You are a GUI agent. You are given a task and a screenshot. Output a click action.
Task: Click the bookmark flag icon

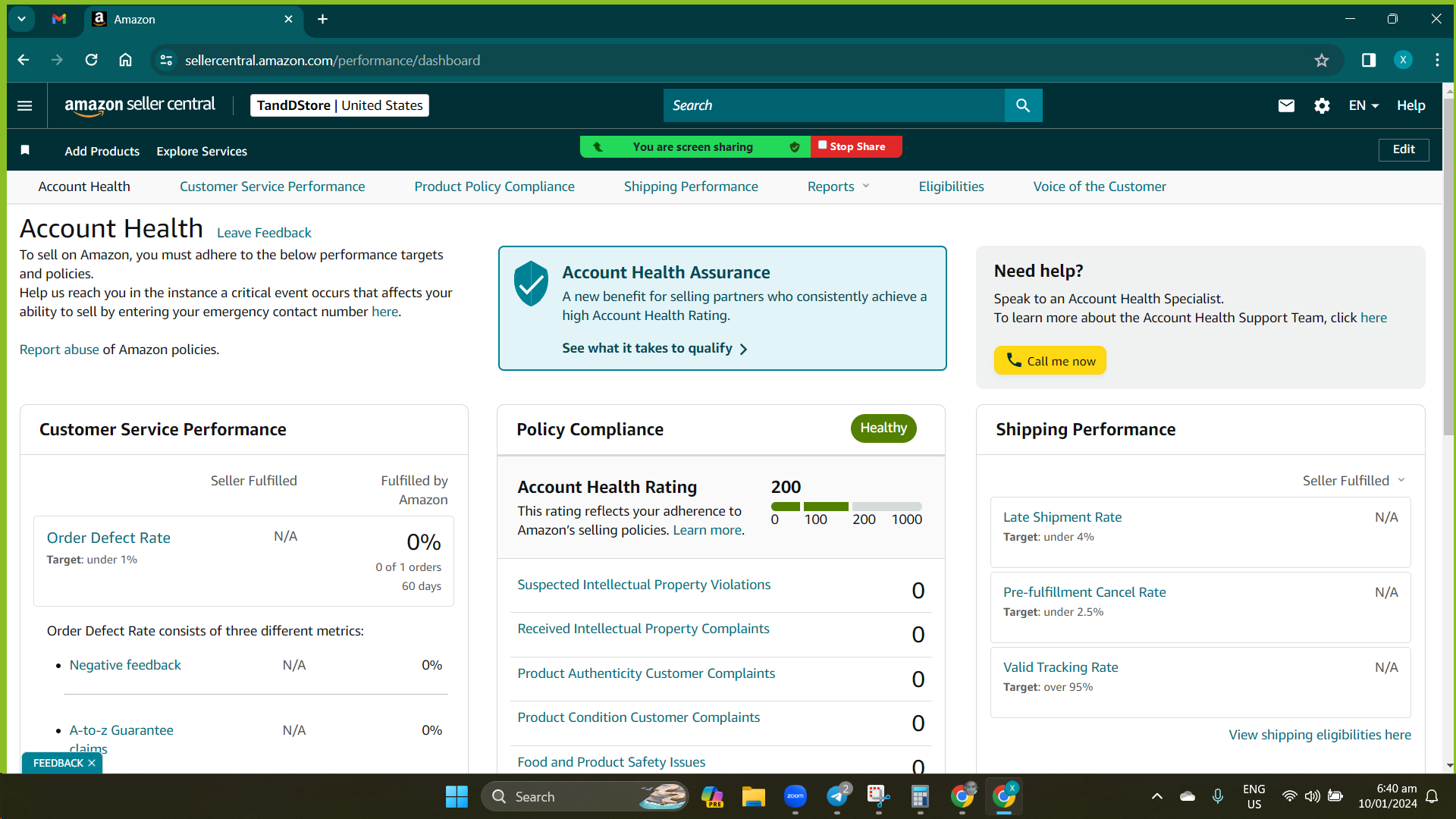point(25,150)
